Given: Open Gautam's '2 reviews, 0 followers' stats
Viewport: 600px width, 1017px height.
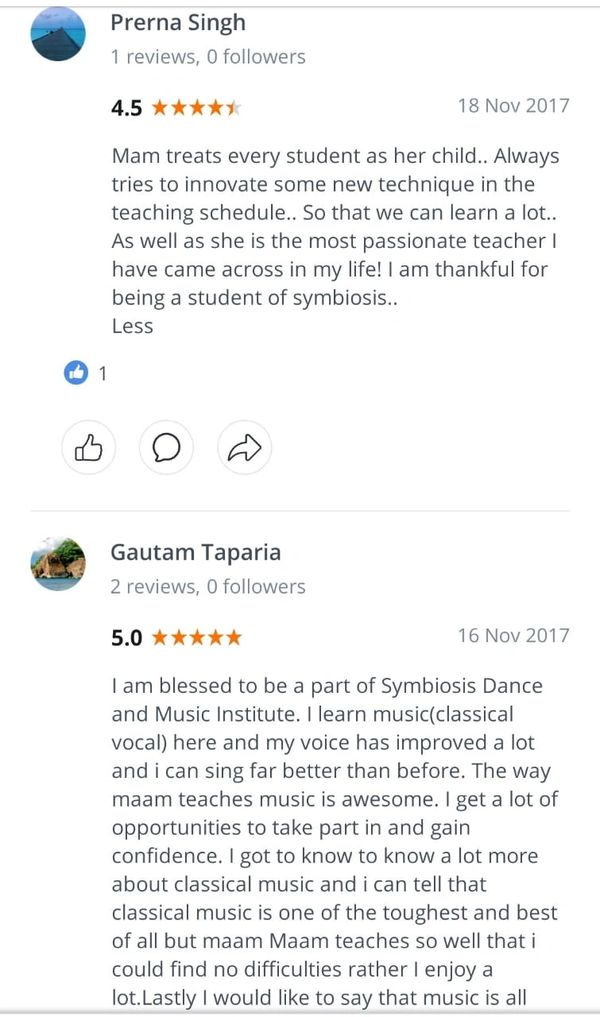Looking at the screenshot, I should pyautogui.click(x=208, y=586).
